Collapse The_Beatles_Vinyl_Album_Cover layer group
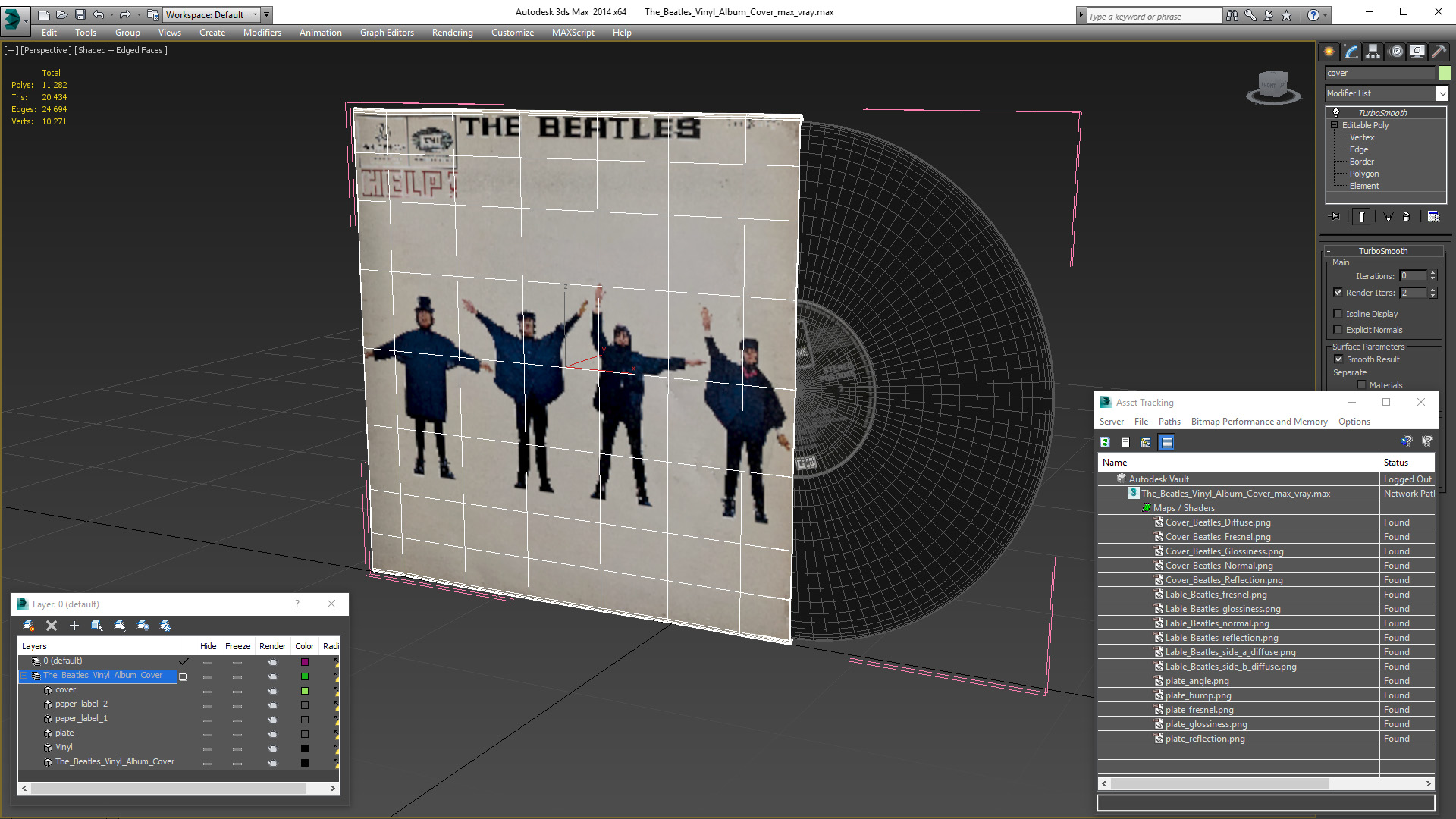Viewport: 1456px width, 819px height. 24,676
